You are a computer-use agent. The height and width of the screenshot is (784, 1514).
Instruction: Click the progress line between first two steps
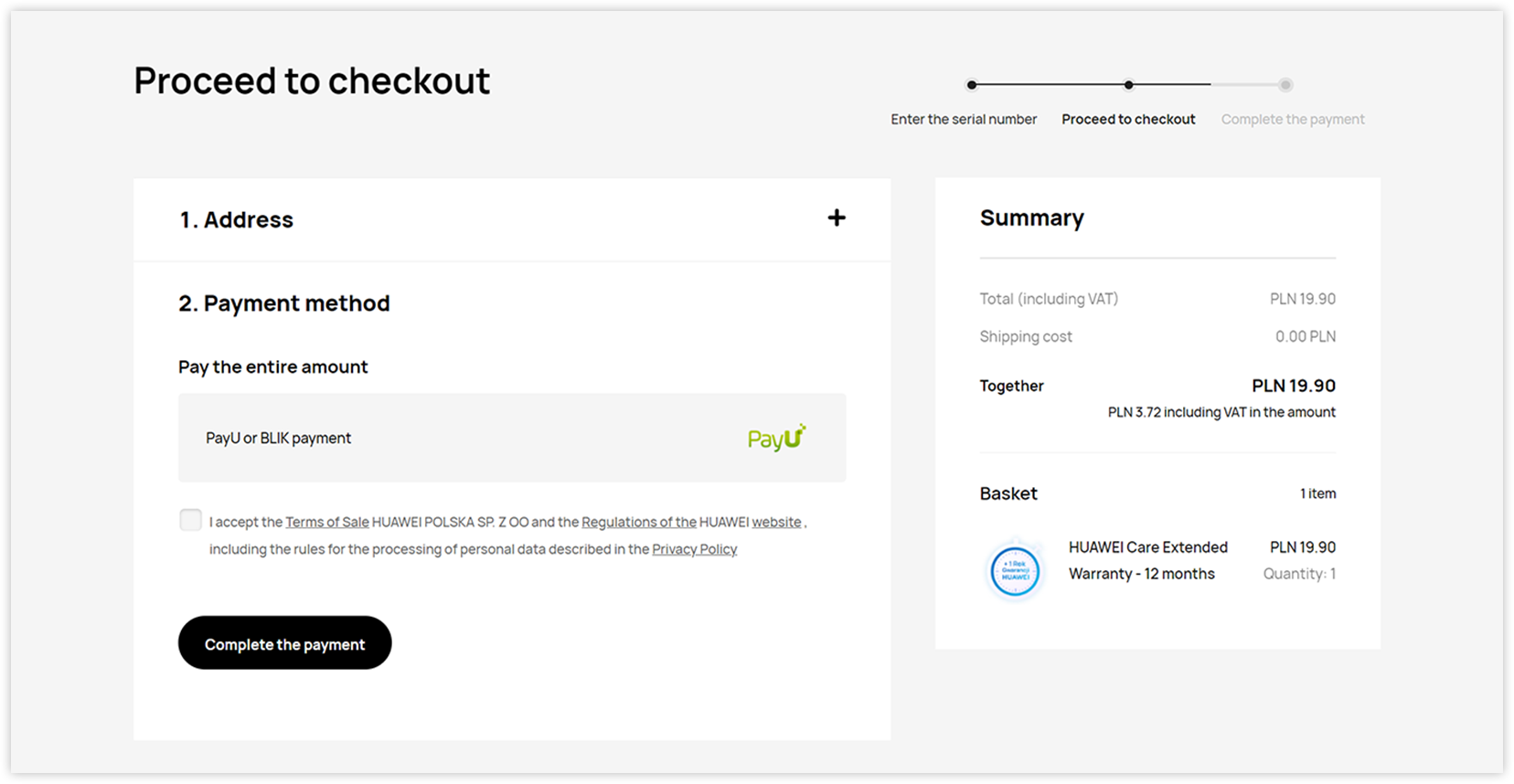(1050, 85)
